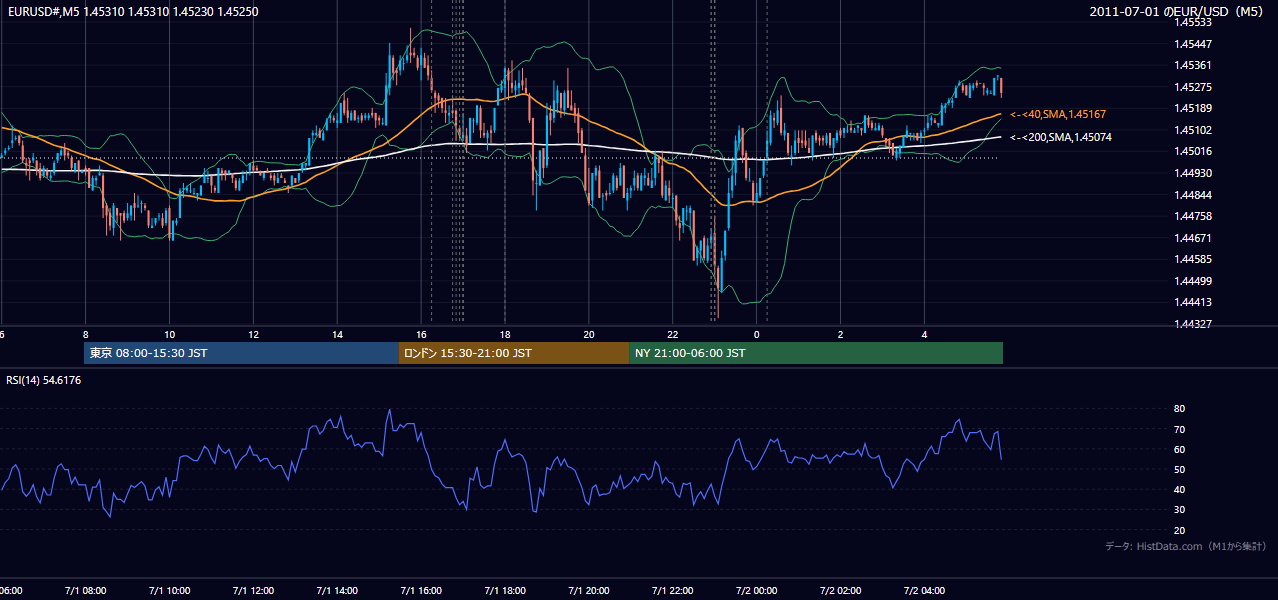Click hour tick 22 under price chart
This screenshot has height=600, width=1278.
pyautogui.click(x=673, y=334)
